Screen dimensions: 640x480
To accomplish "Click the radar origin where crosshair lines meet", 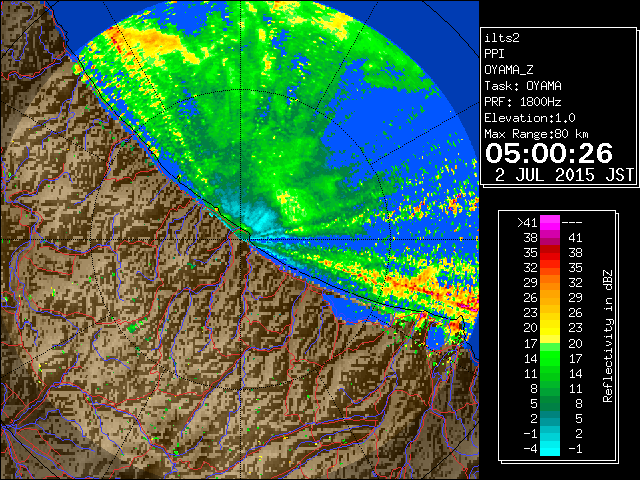I will [241, 240].
